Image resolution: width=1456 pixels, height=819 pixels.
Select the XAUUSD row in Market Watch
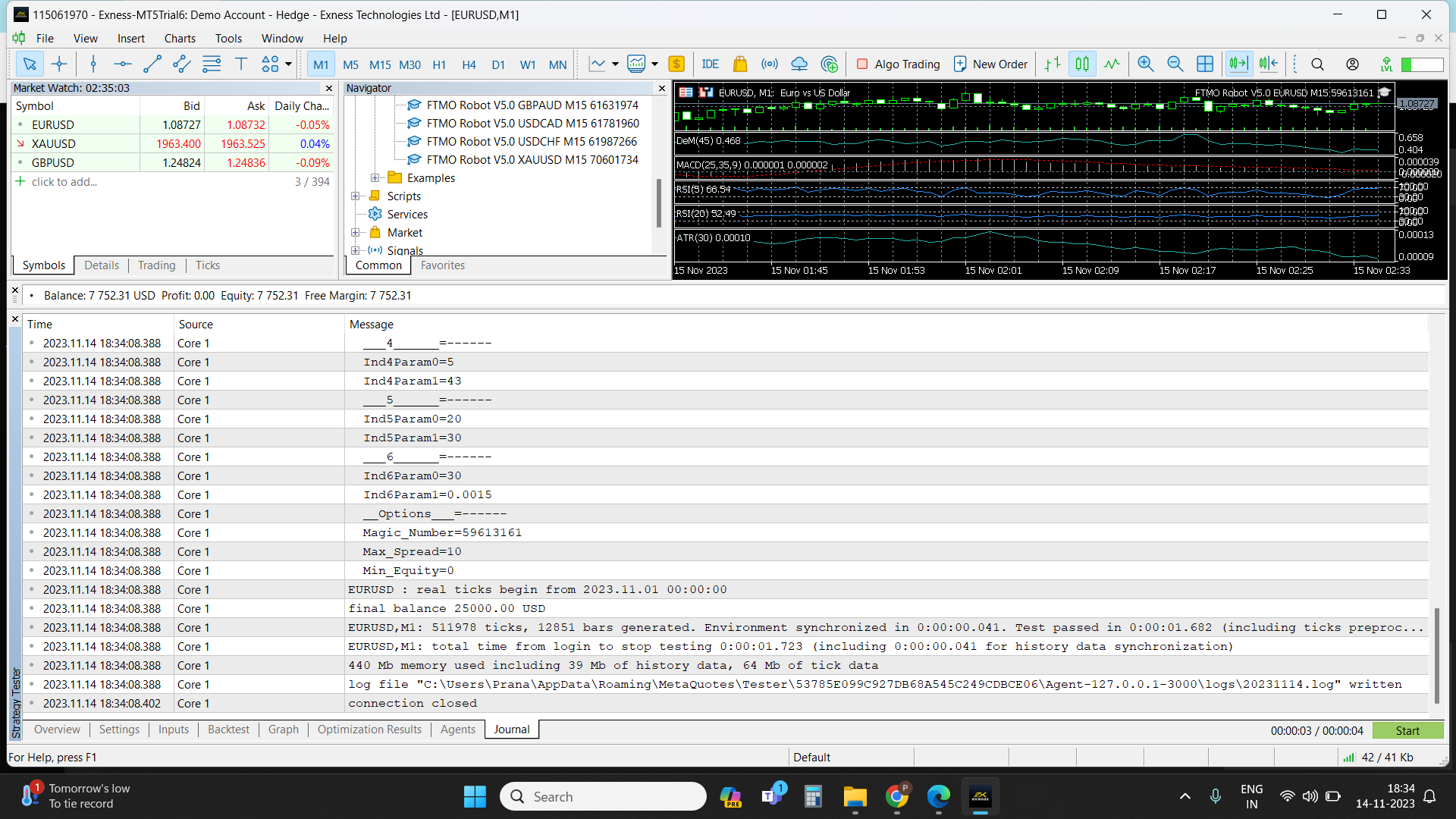click(172, 144)
